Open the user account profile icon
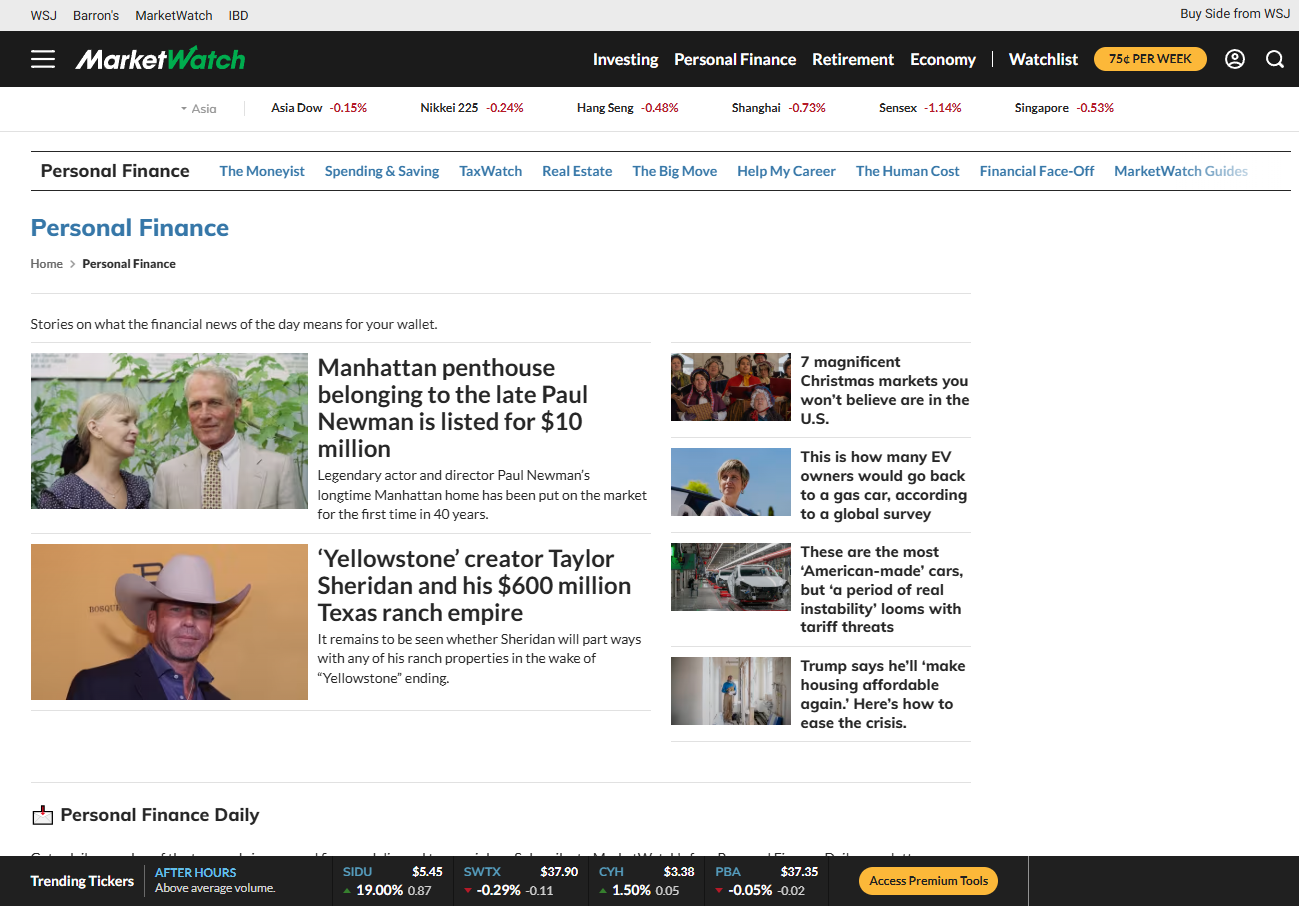Screen dimensions: 1299x906 [x=1235, y=59]
